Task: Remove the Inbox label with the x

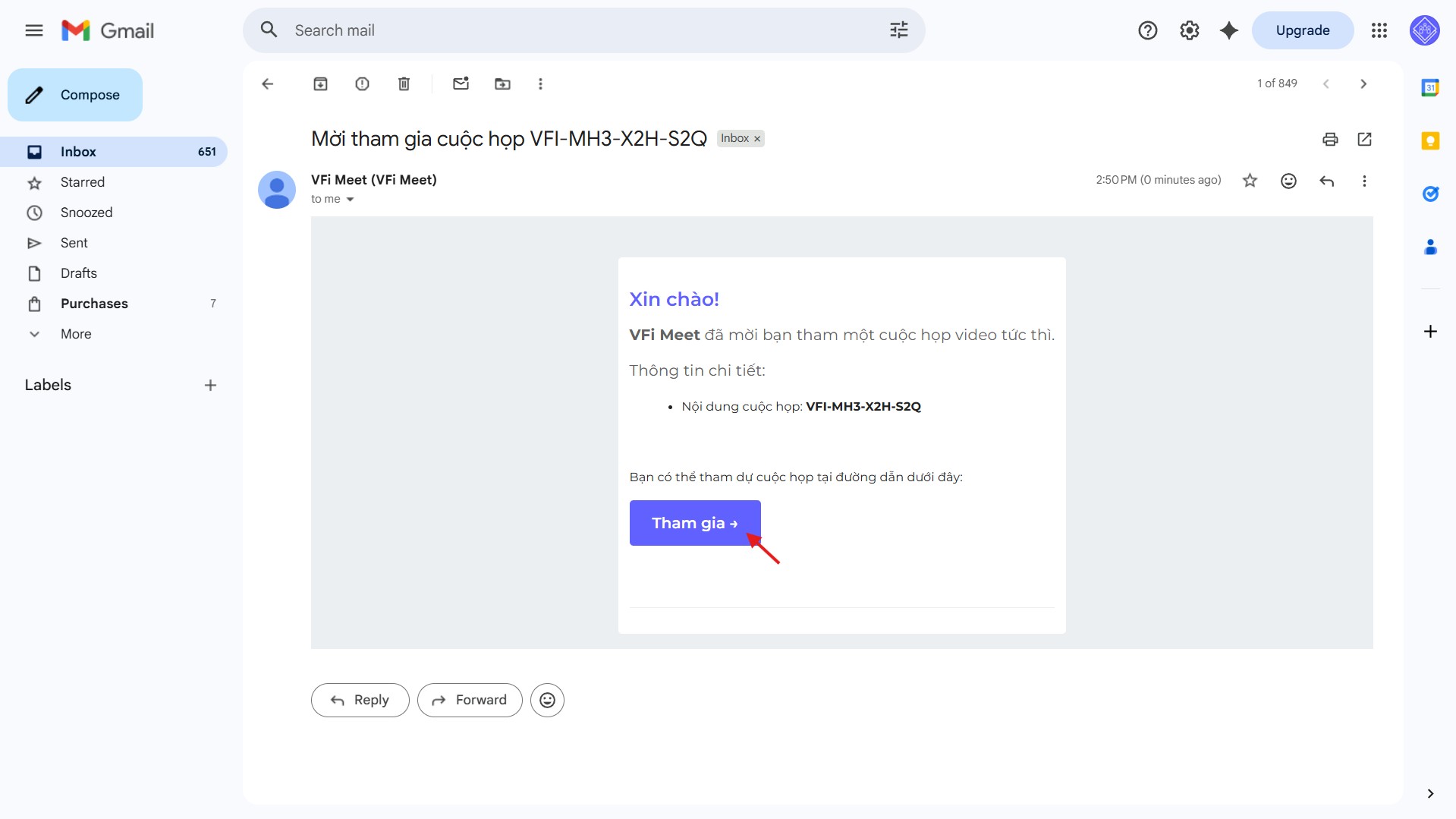Action: [x=756, y=139]
